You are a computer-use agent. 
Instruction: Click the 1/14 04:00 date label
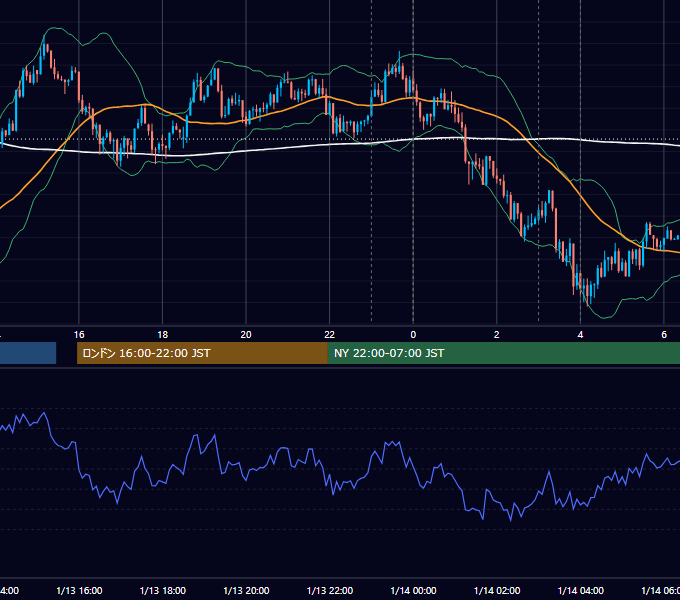coord(580,590)
